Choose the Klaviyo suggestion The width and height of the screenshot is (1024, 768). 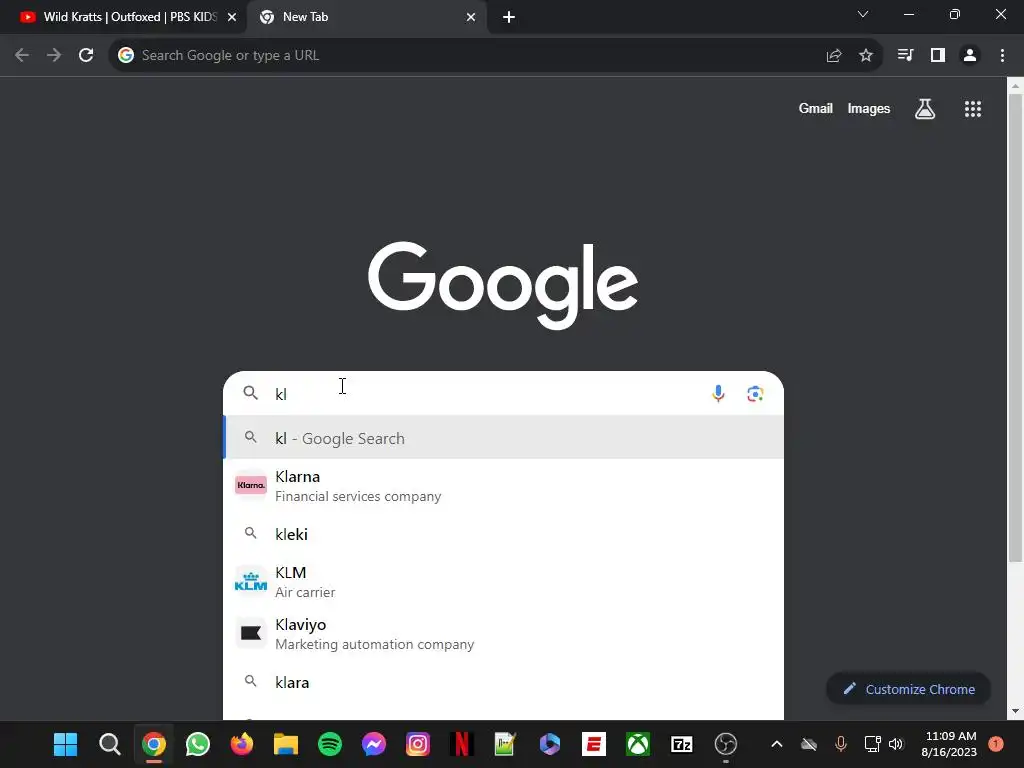tap(504, 634)
